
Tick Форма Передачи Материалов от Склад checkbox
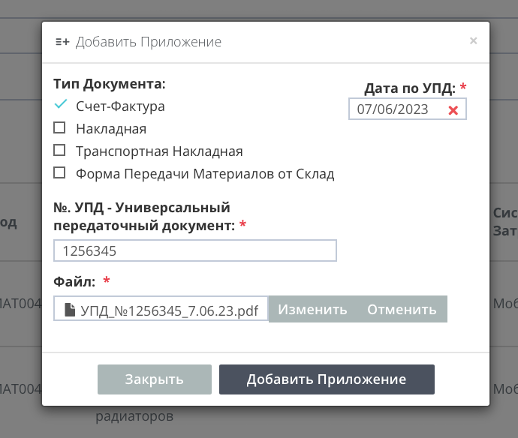coord(59,173)
